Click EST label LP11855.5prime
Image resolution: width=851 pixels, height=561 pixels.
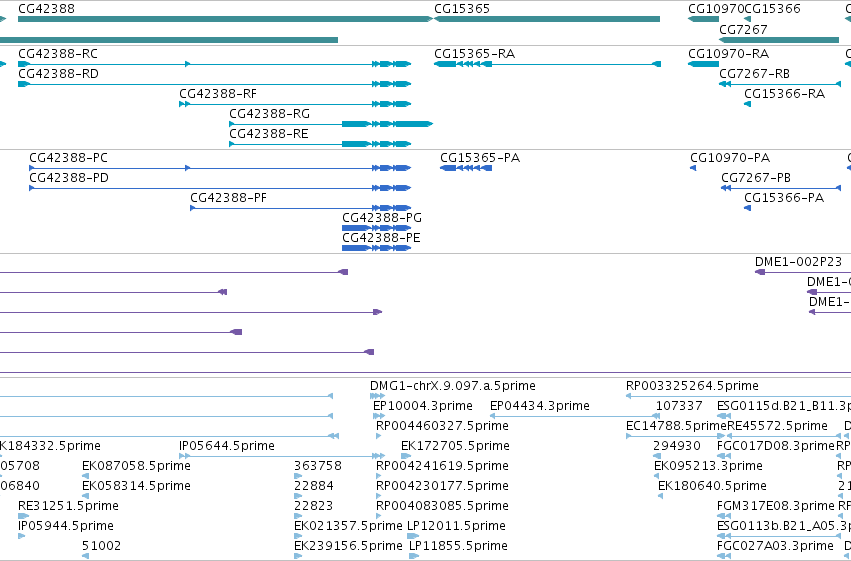[459, 546]
